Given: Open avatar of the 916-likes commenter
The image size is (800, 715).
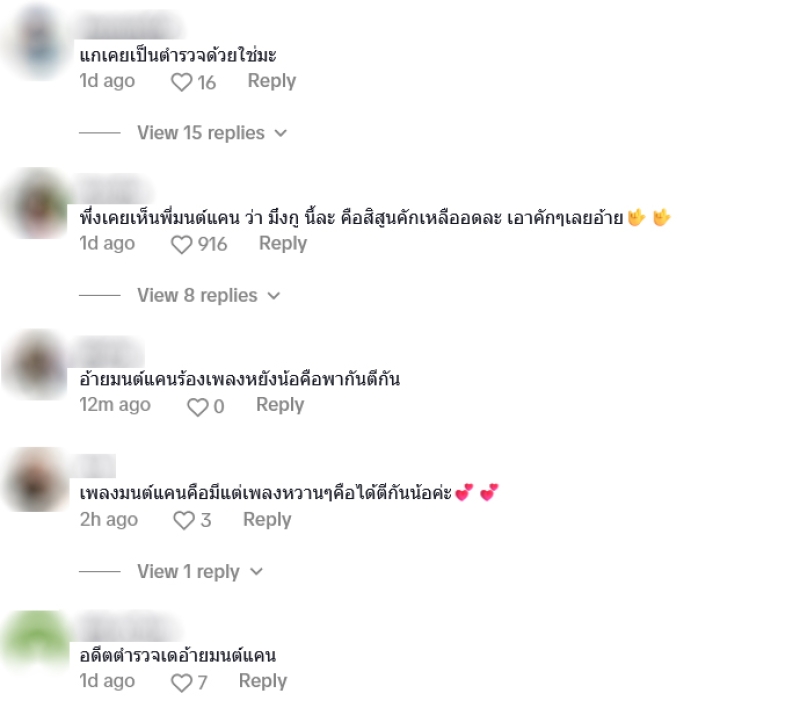Looking at the screenshot, I should pyautogui.click(x=37, y=204).
